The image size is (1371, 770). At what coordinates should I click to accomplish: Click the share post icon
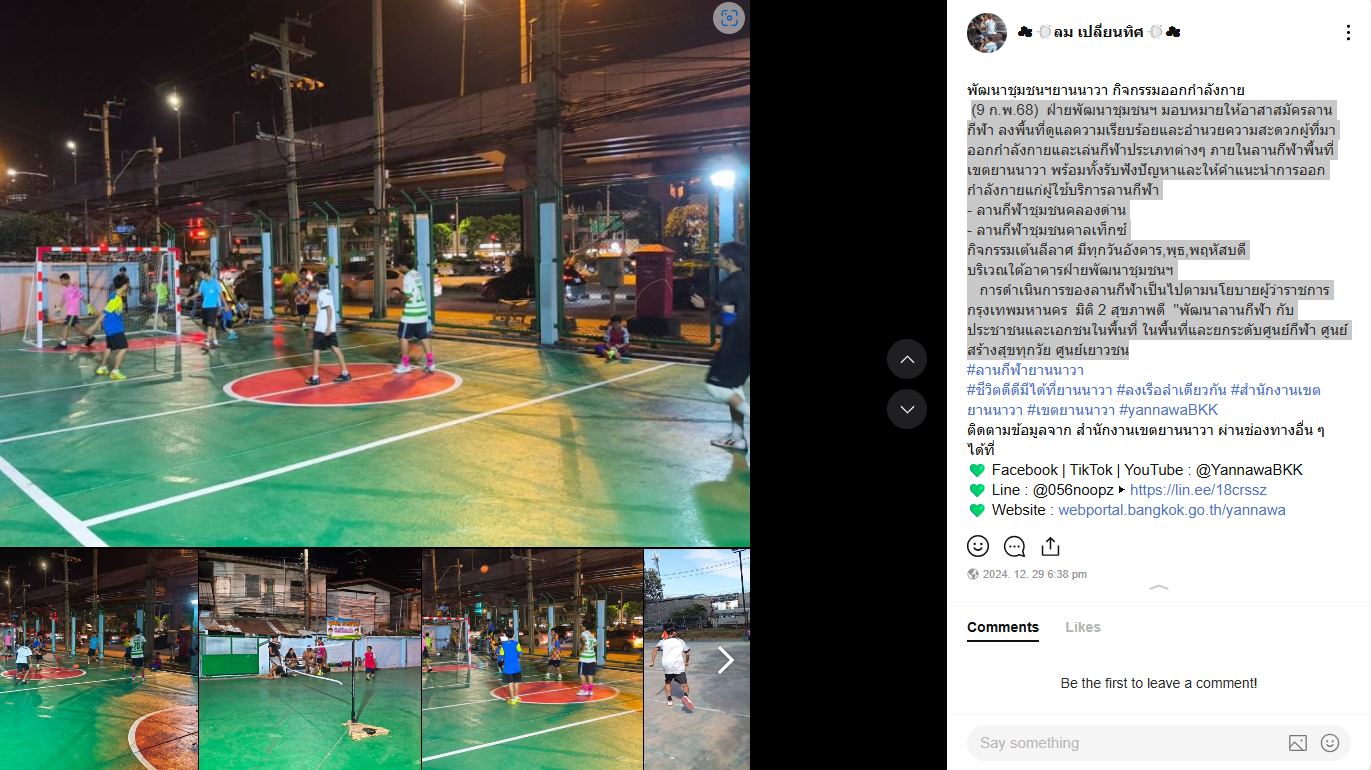click(1050, 546)
